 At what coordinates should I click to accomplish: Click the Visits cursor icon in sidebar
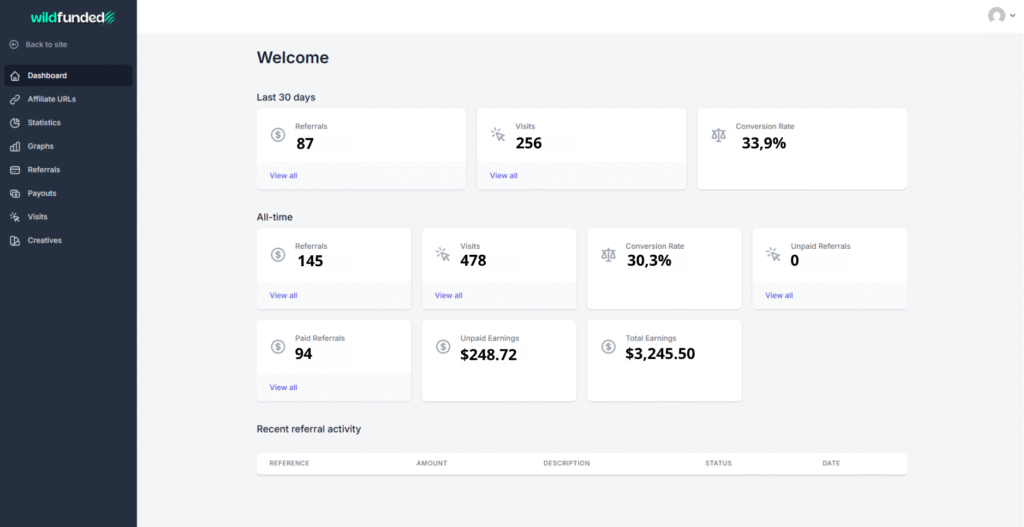[15, 217]
